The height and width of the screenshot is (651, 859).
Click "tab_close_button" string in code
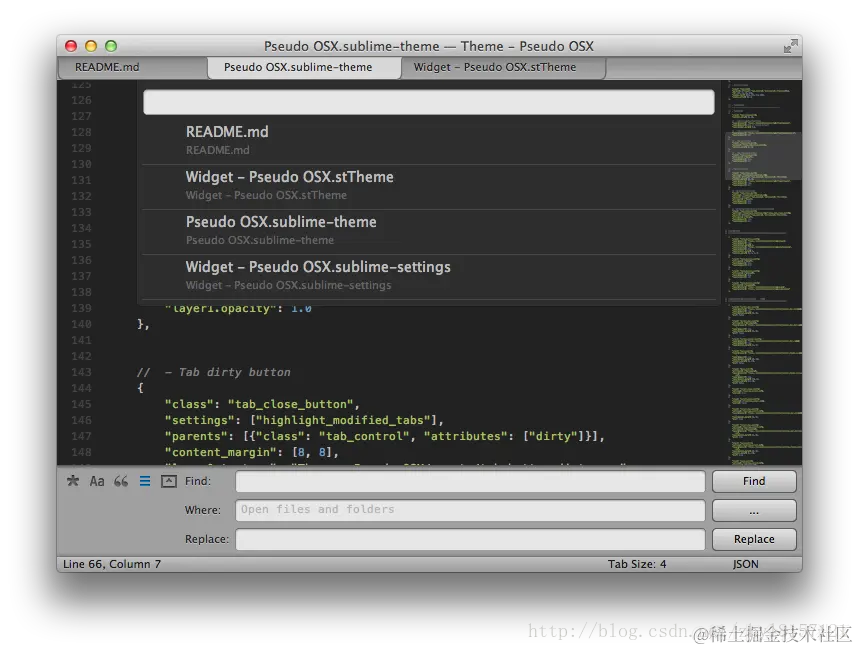290,404
